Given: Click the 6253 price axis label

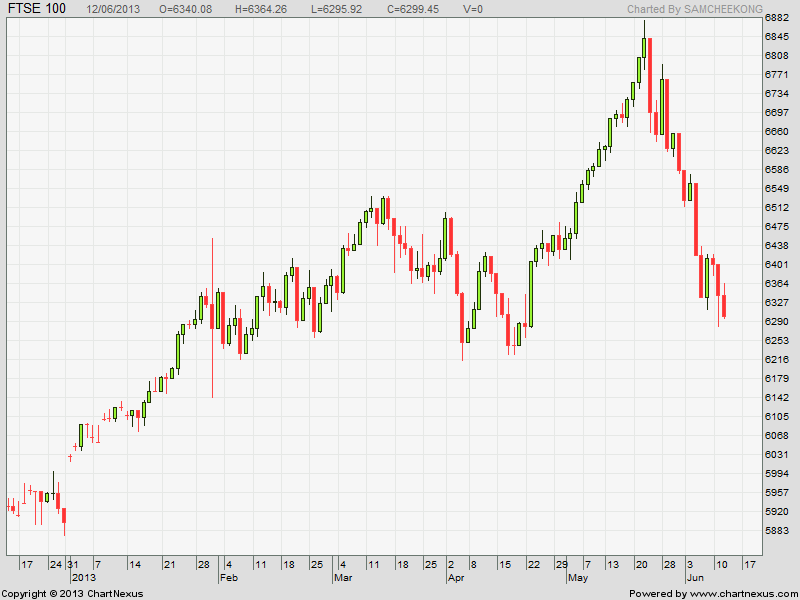Looking at the screenshot, I should 777,340.
